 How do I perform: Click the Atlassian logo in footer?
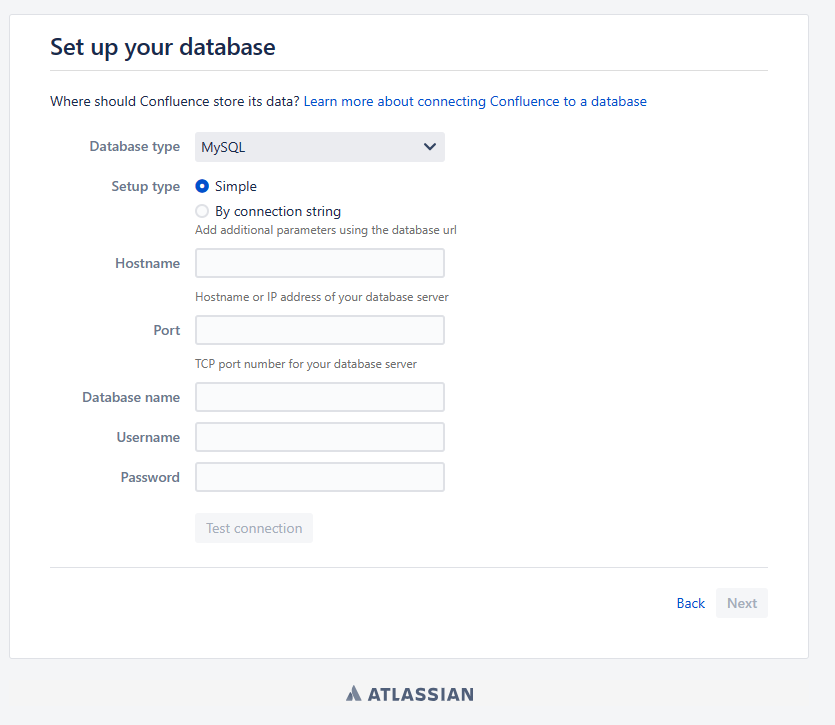[410, 694]
